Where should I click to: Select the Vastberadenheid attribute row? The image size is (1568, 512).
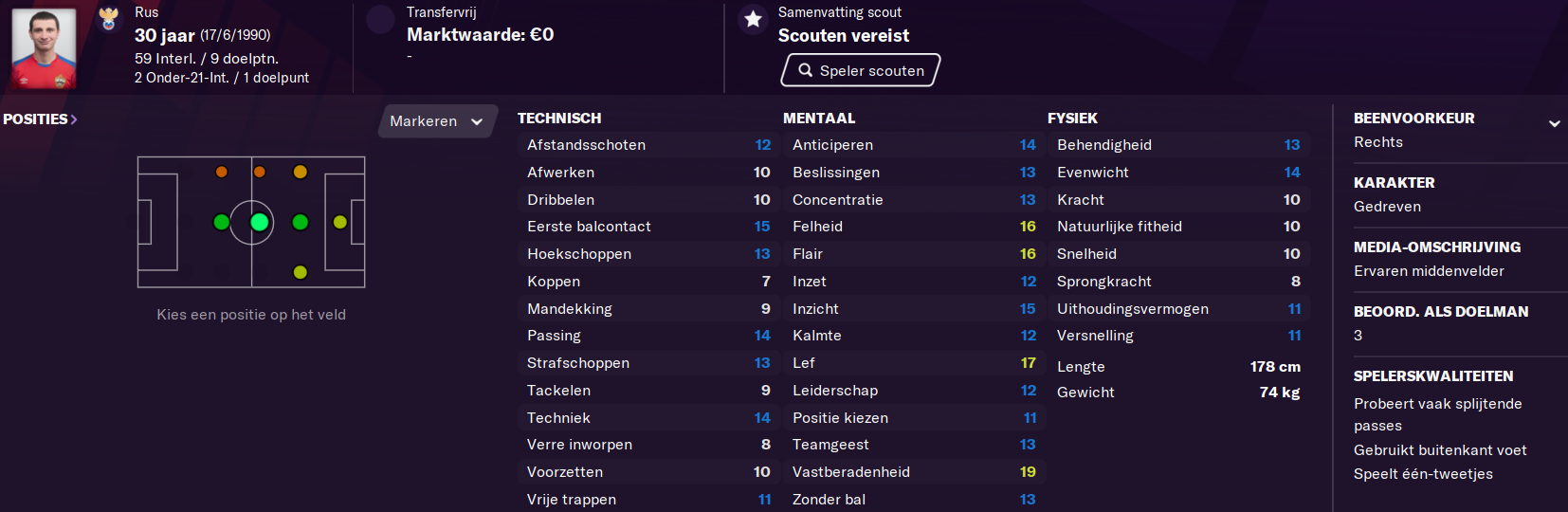(x=914, y=472)
